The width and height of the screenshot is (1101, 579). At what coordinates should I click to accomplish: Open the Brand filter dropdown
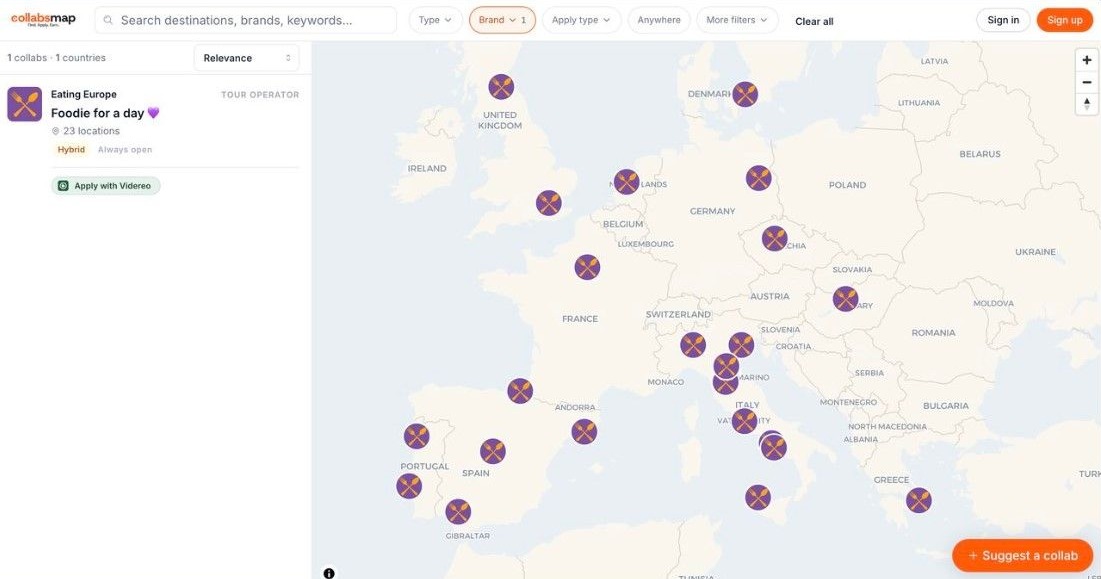click(502, 20)
